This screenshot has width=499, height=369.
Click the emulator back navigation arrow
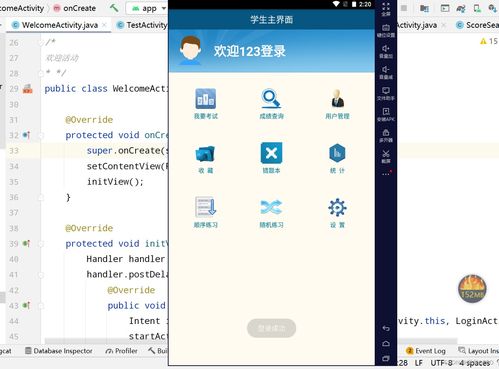pos(386,328)
